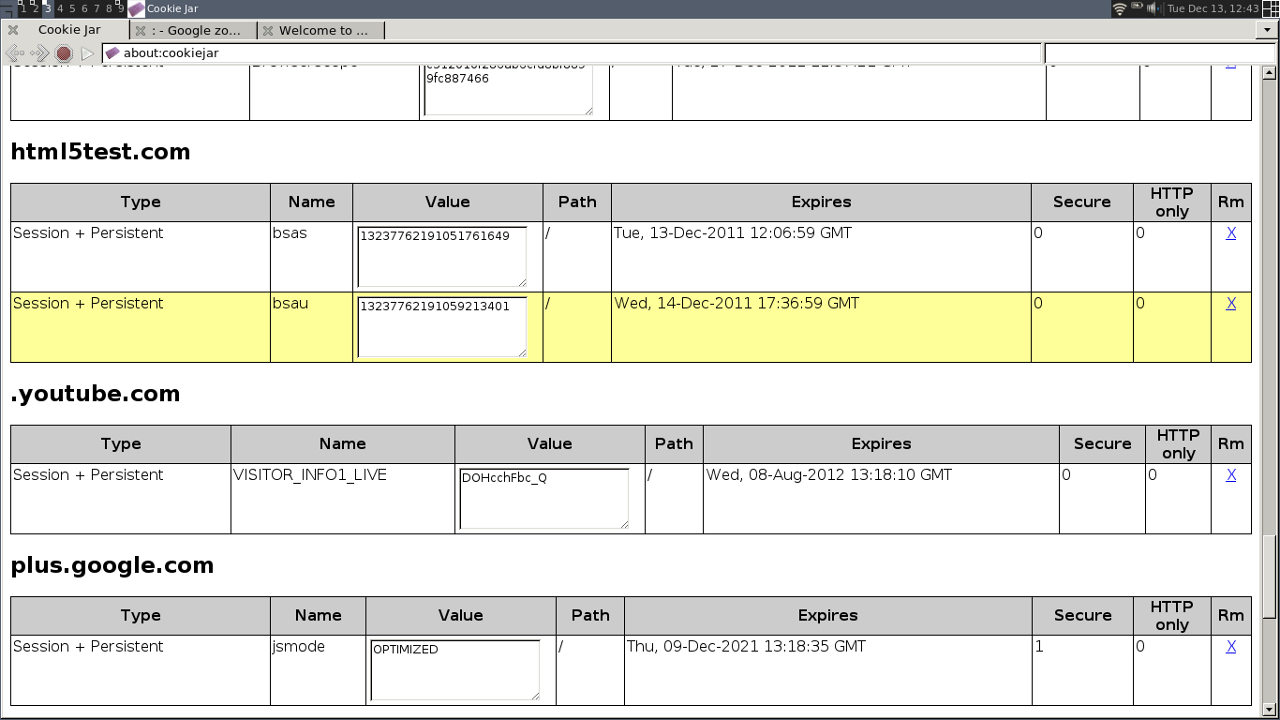This screenshot has width=1280, height=720.
Task: Click the search field right of address bar
Action: click(x=1160, y=53)
